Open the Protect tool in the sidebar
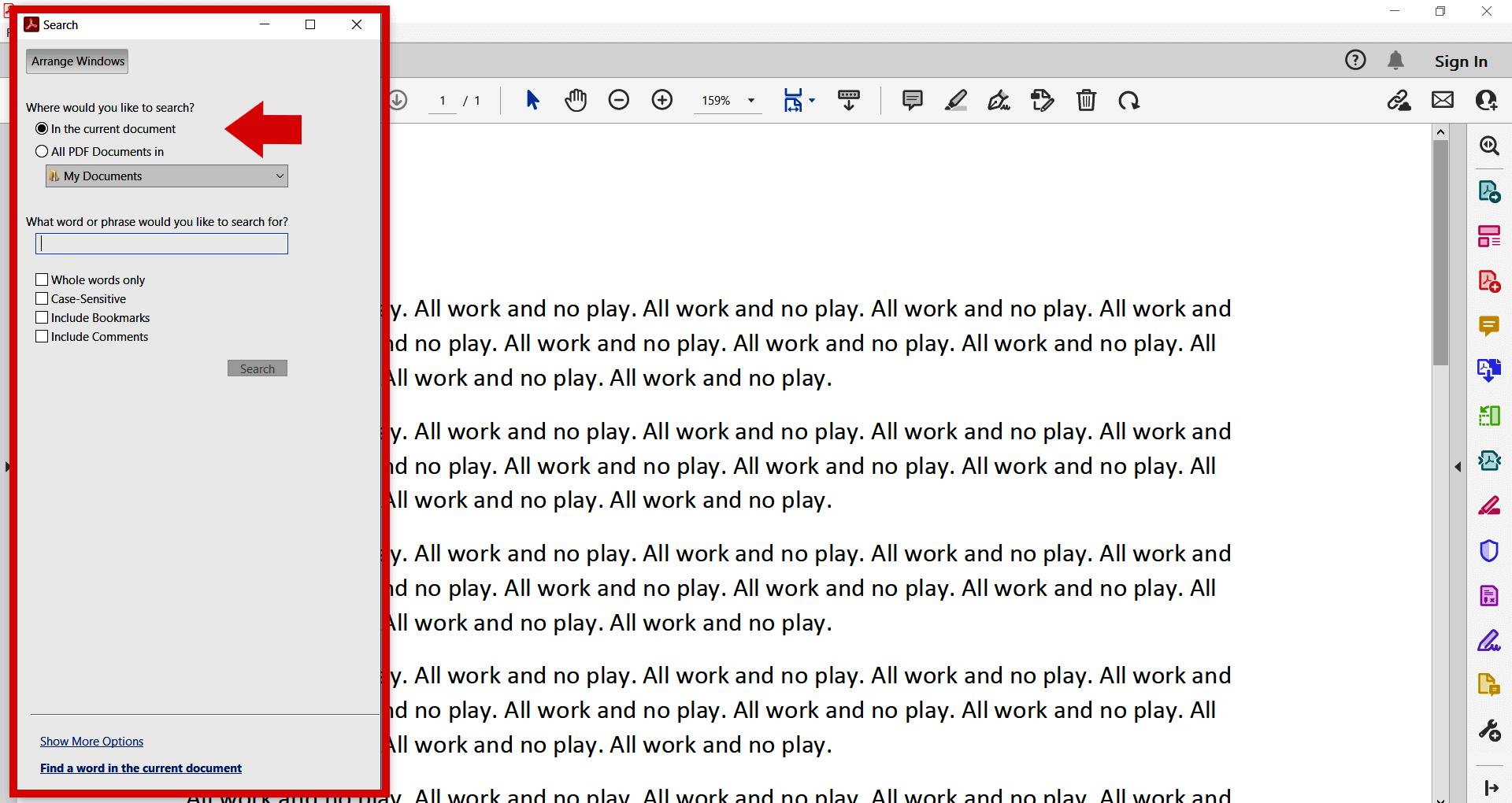Image resolution: width=1512 pixels, height=803 pixels. click(x=1489, y=550)
